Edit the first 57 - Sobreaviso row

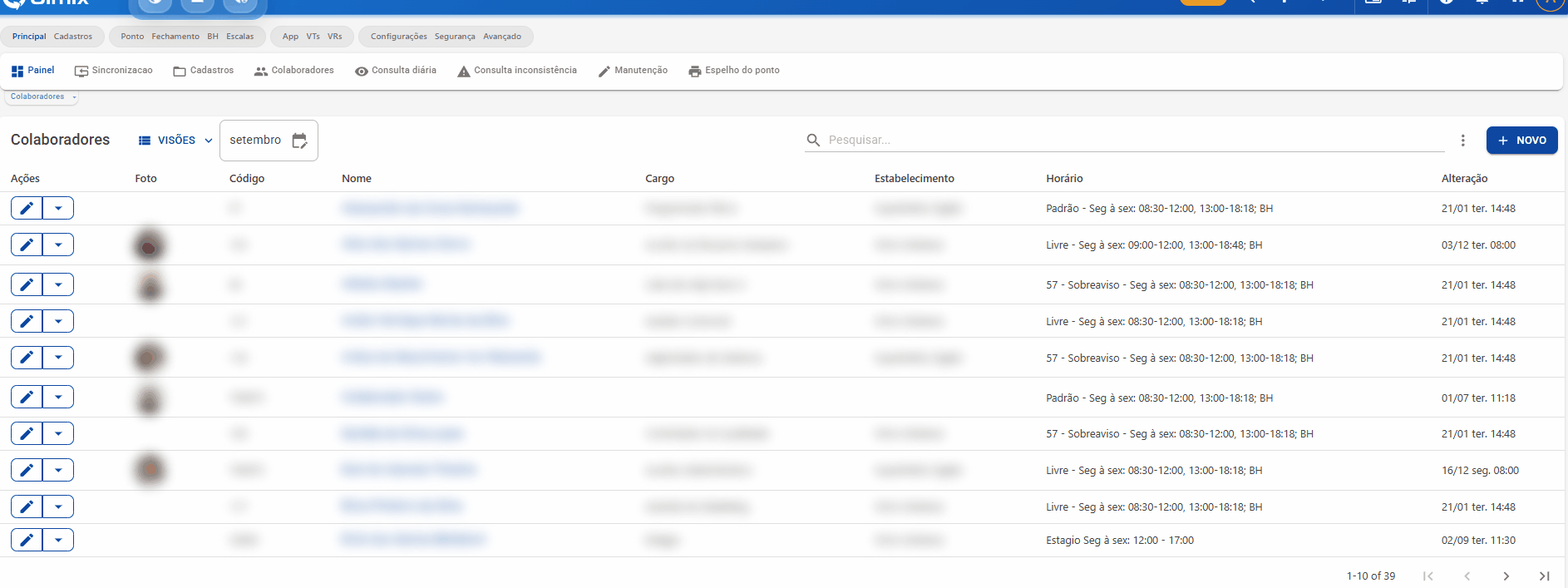coord(27,284)
